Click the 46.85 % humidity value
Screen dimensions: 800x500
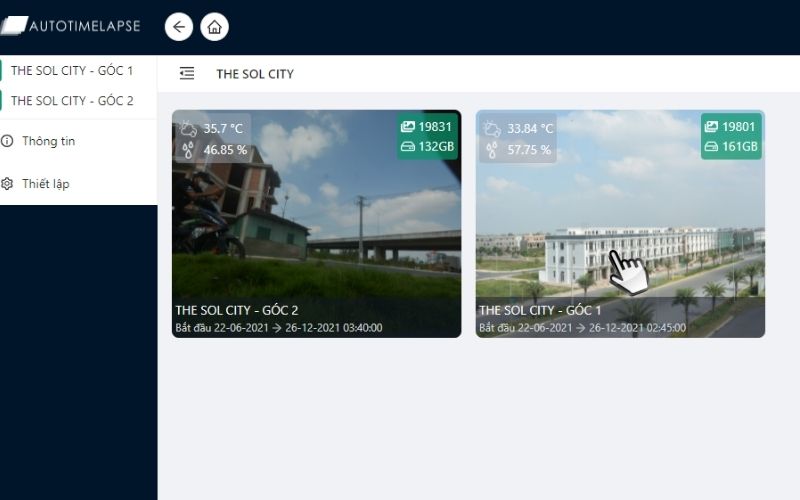(x=225, y=150)
